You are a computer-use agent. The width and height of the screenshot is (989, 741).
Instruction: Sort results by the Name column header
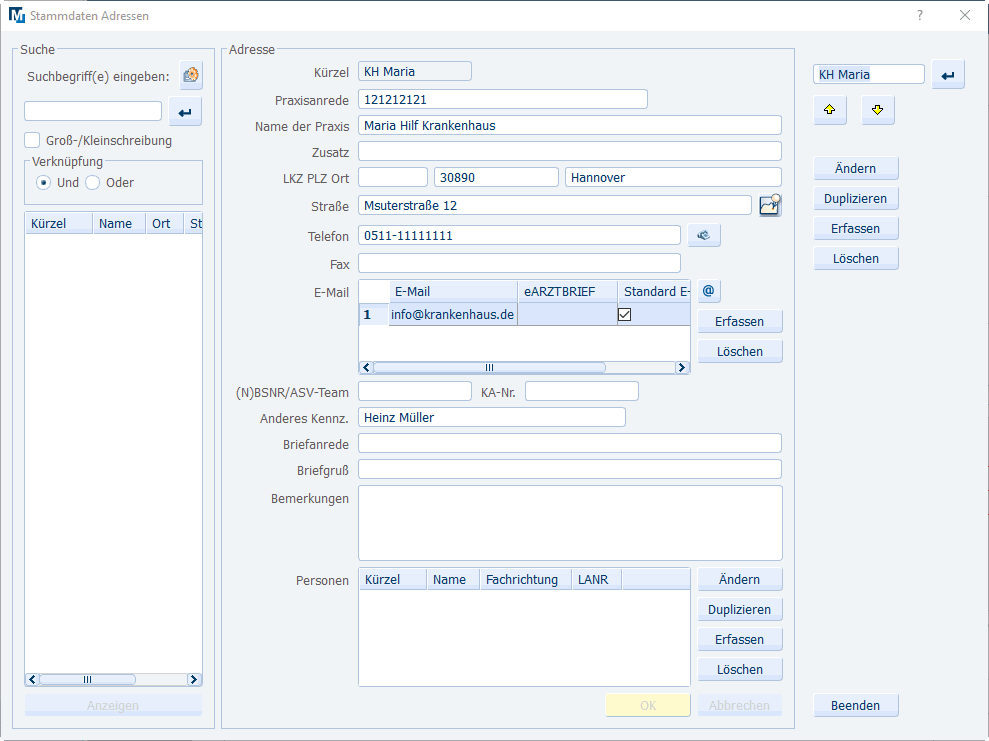(x=117, y=223)
